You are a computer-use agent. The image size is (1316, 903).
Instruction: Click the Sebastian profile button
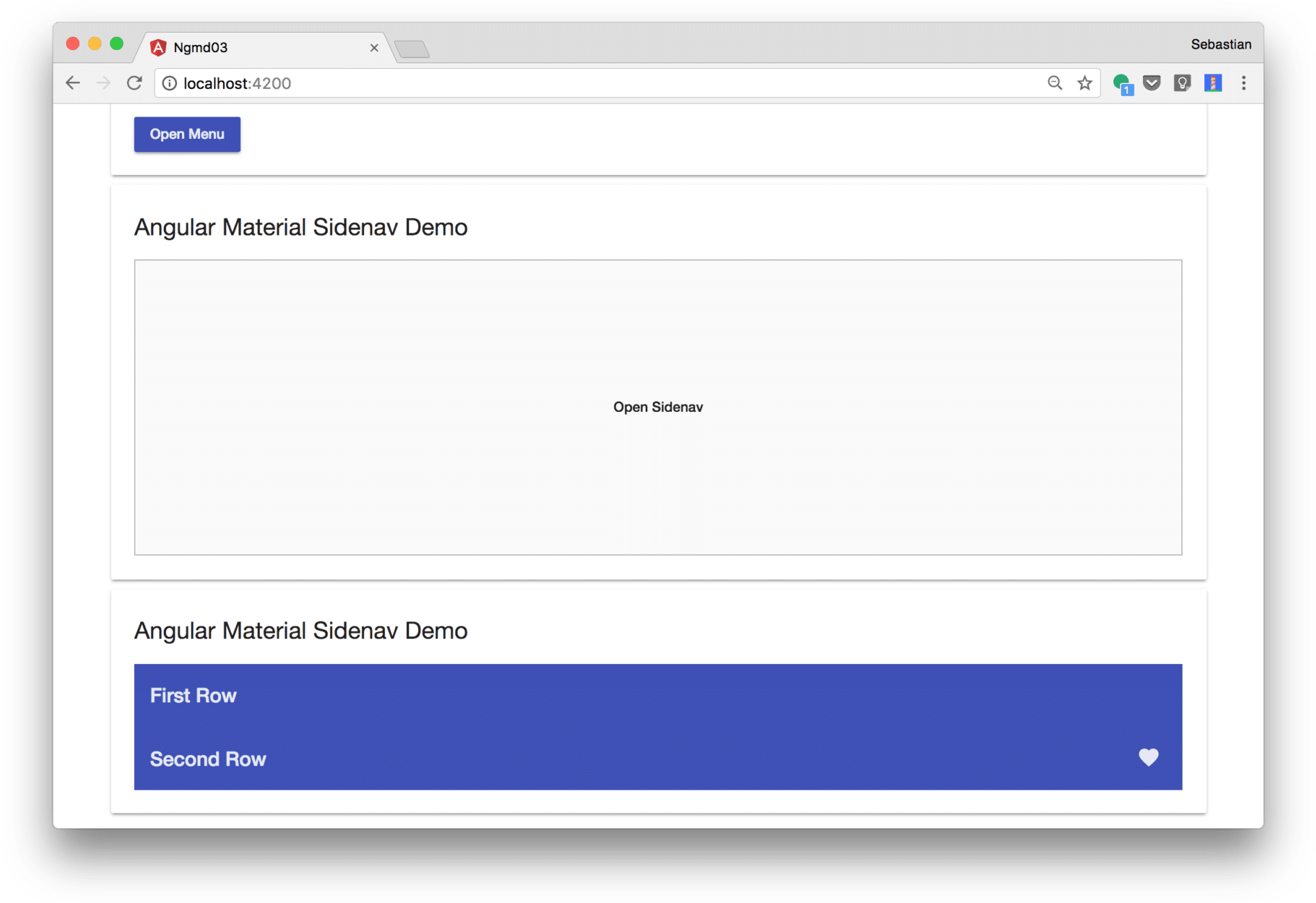point(1220,44)
